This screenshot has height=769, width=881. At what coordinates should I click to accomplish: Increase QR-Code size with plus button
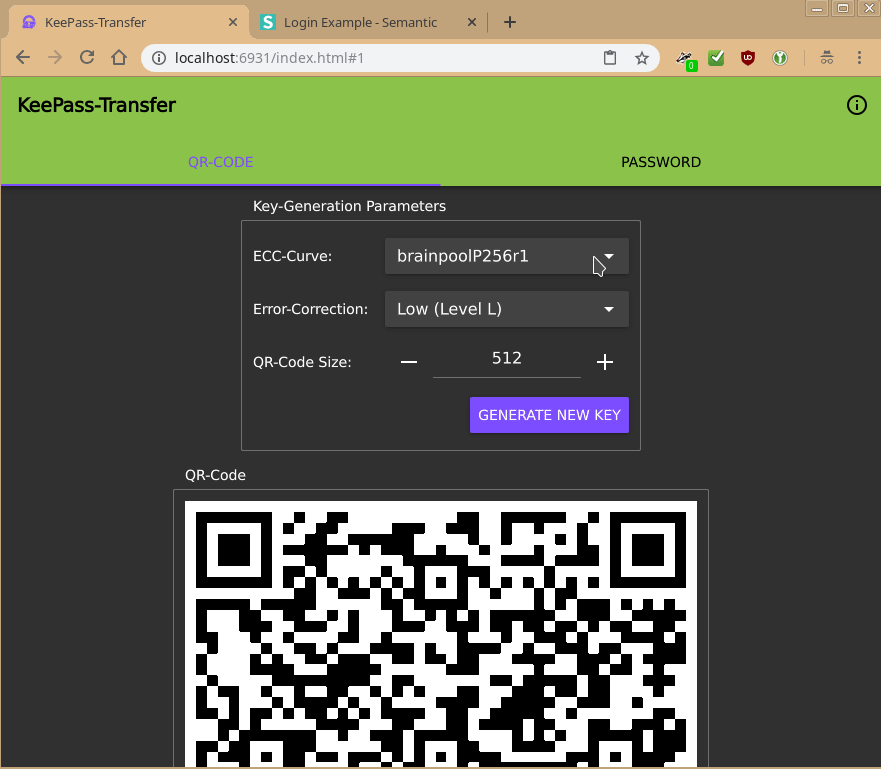pyautogui.click(x=605, y=362)
